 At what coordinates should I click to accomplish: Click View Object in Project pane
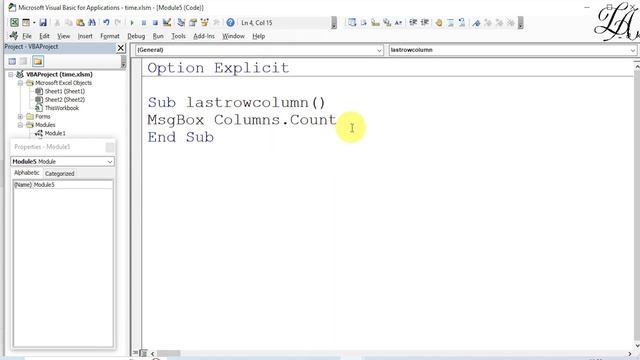24,61
